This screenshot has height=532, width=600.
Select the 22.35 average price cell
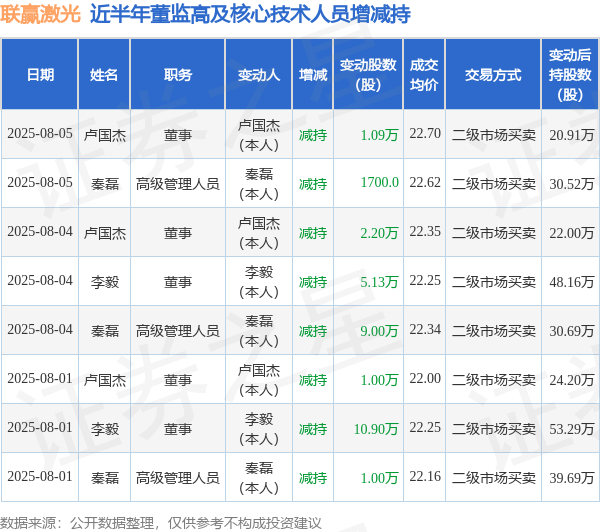point(425,232)
